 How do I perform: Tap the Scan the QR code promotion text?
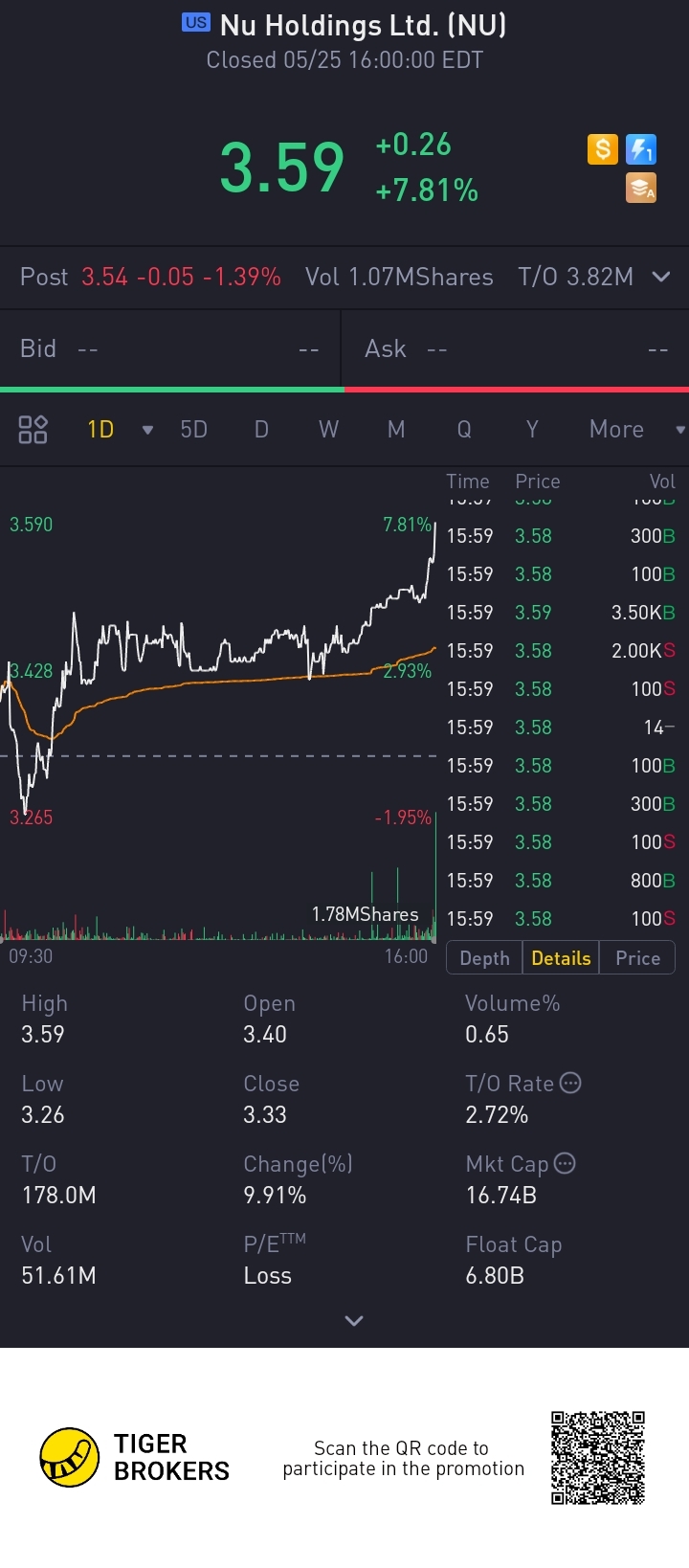click(x=403, y=1459)
